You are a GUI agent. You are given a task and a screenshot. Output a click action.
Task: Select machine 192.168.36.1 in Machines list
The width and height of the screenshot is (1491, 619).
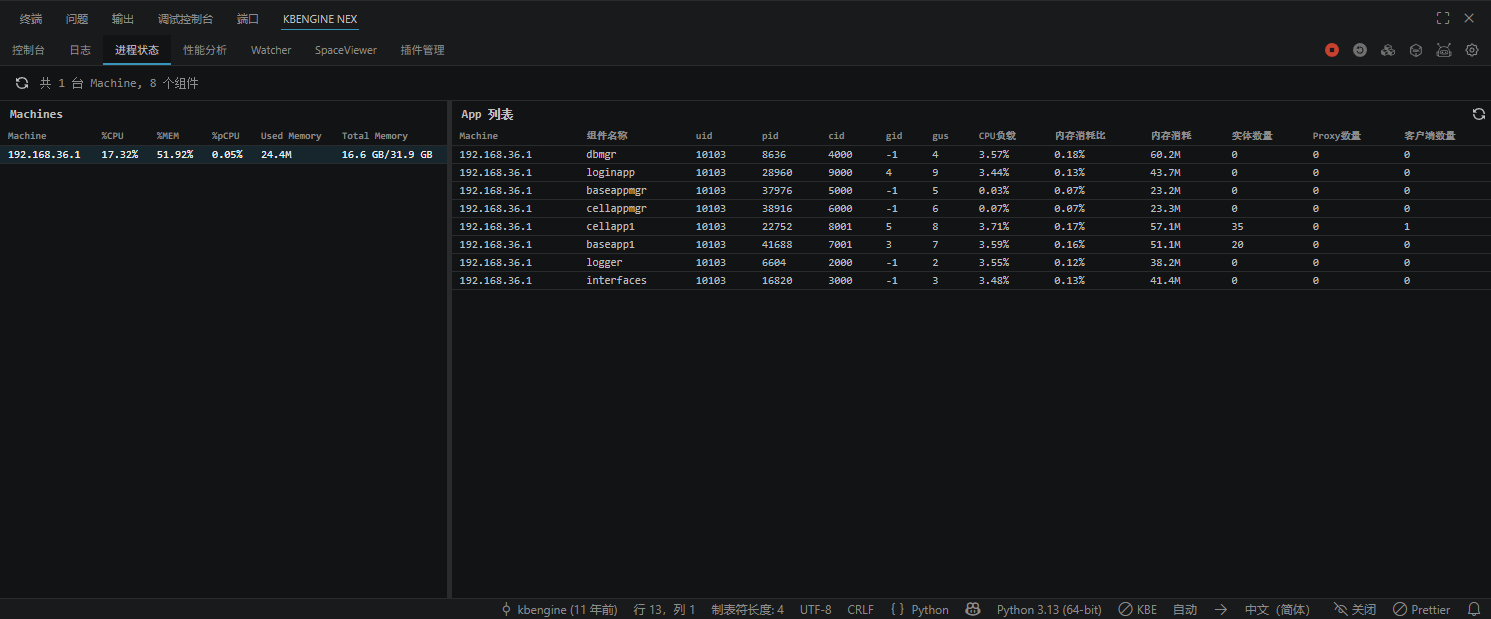(x=222, y=154)
